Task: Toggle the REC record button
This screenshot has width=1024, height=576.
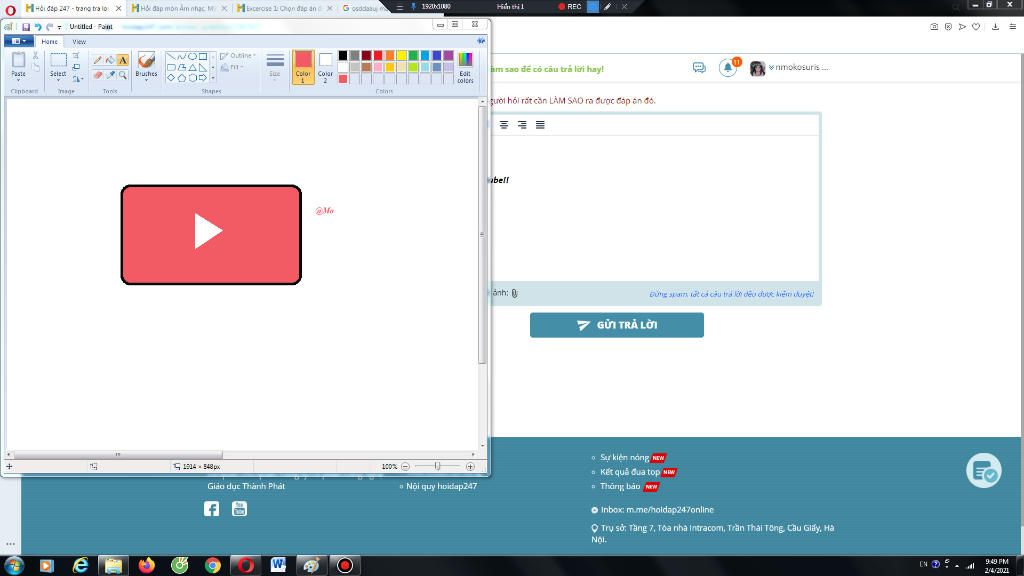Action: [x=569, y=7]
